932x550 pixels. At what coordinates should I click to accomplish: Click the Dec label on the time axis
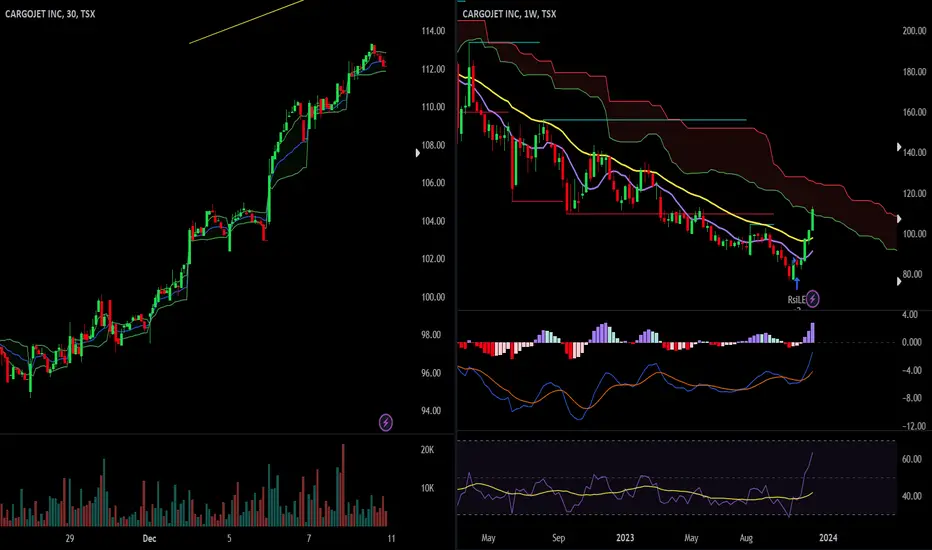point(149,538)
